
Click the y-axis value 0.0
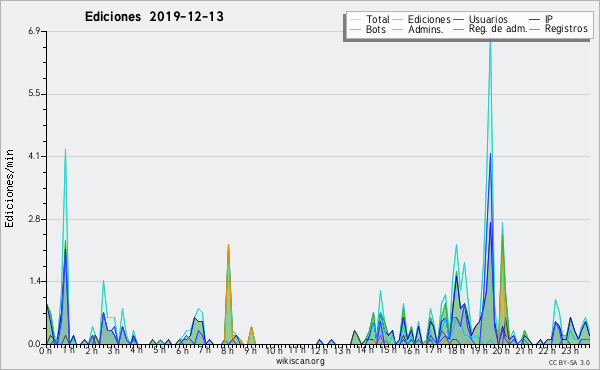(34, 344)
